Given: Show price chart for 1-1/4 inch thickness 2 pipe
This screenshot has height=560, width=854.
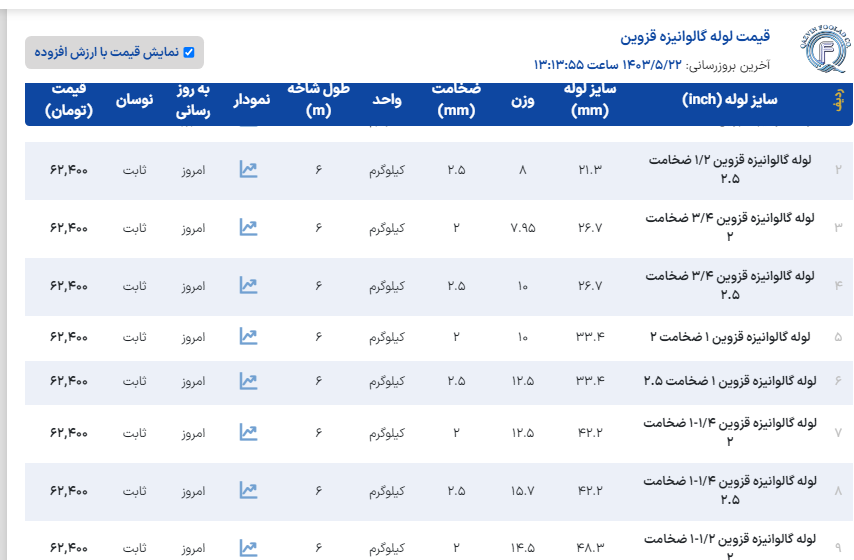Looking at the screenshot, I should point(248,432).
